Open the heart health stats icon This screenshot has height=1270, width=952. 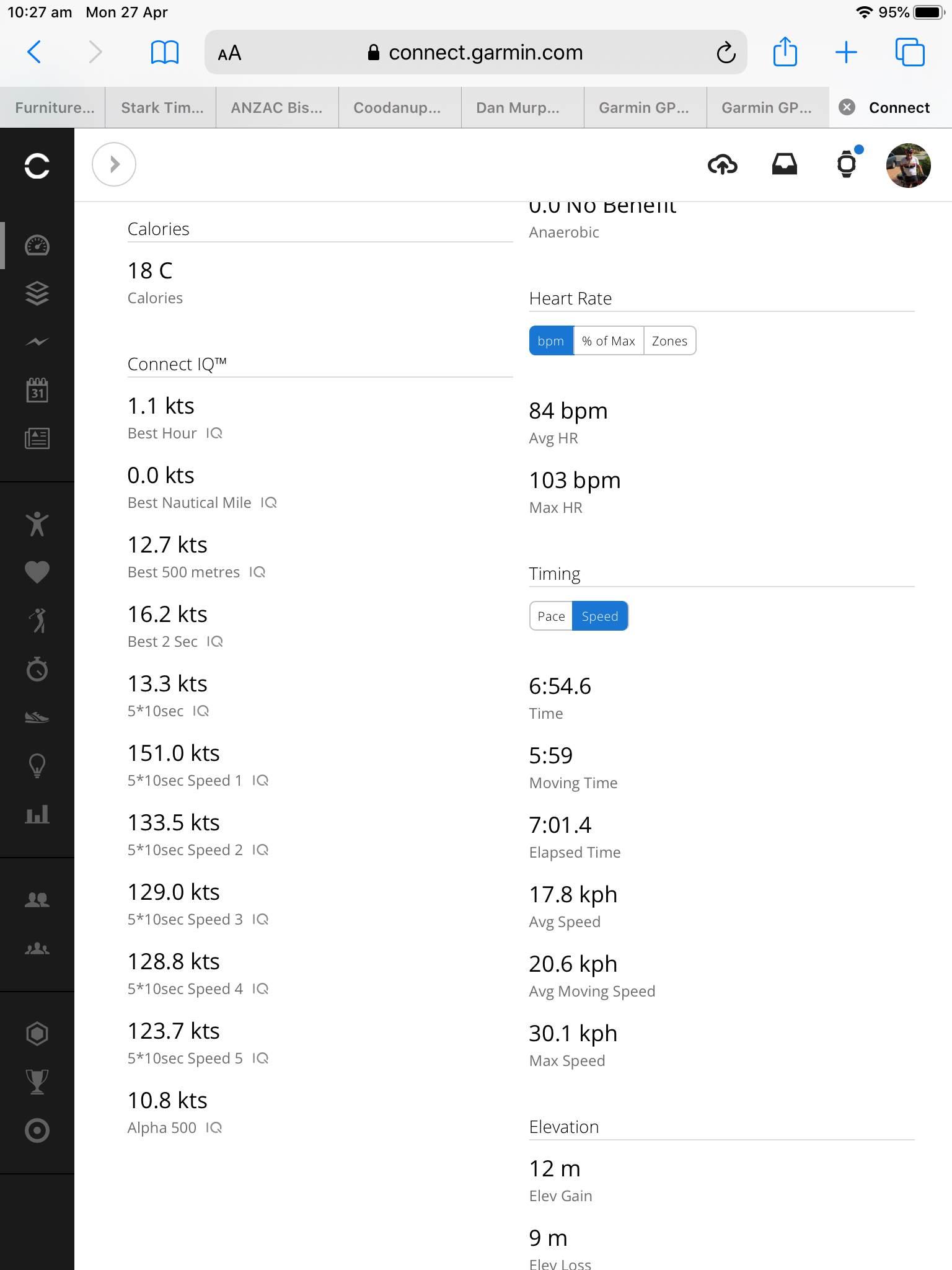point(37,572)
